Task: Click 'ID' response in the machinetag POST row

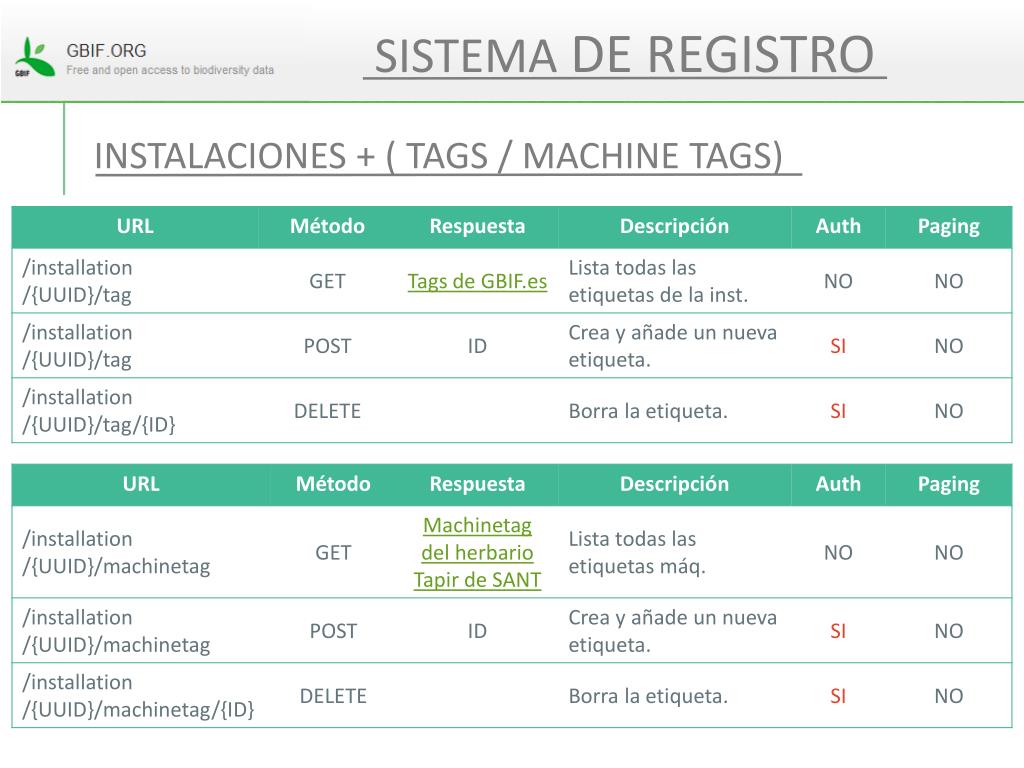Action: (477, 631)
